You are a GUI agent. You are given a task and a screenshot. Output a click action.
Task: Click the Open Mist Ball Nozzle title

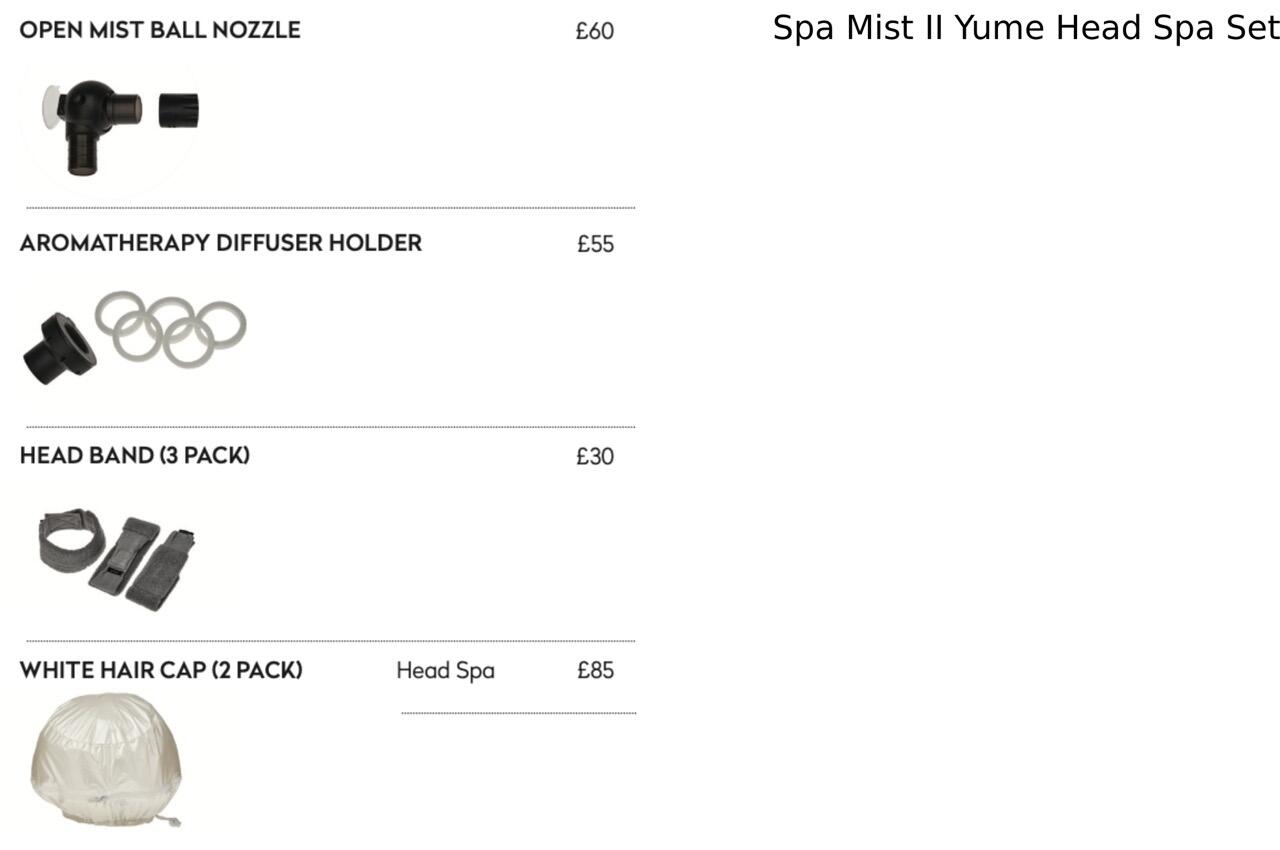[160, 30]
